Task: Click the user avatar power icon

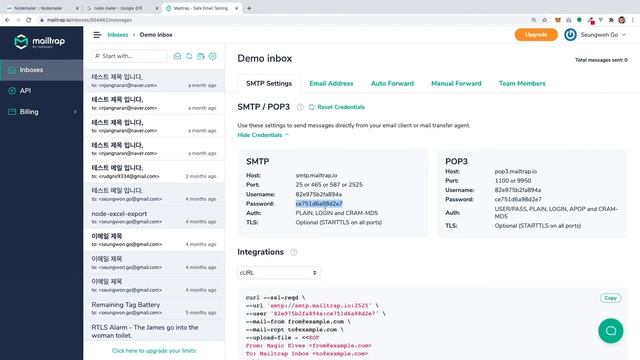Action: click(x=570, y=35)
